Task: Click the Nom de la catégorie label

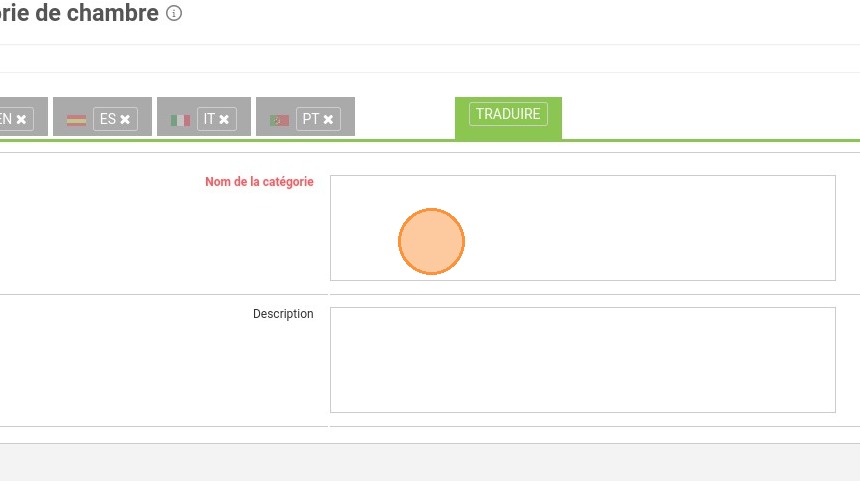Action: click(259, 182)
